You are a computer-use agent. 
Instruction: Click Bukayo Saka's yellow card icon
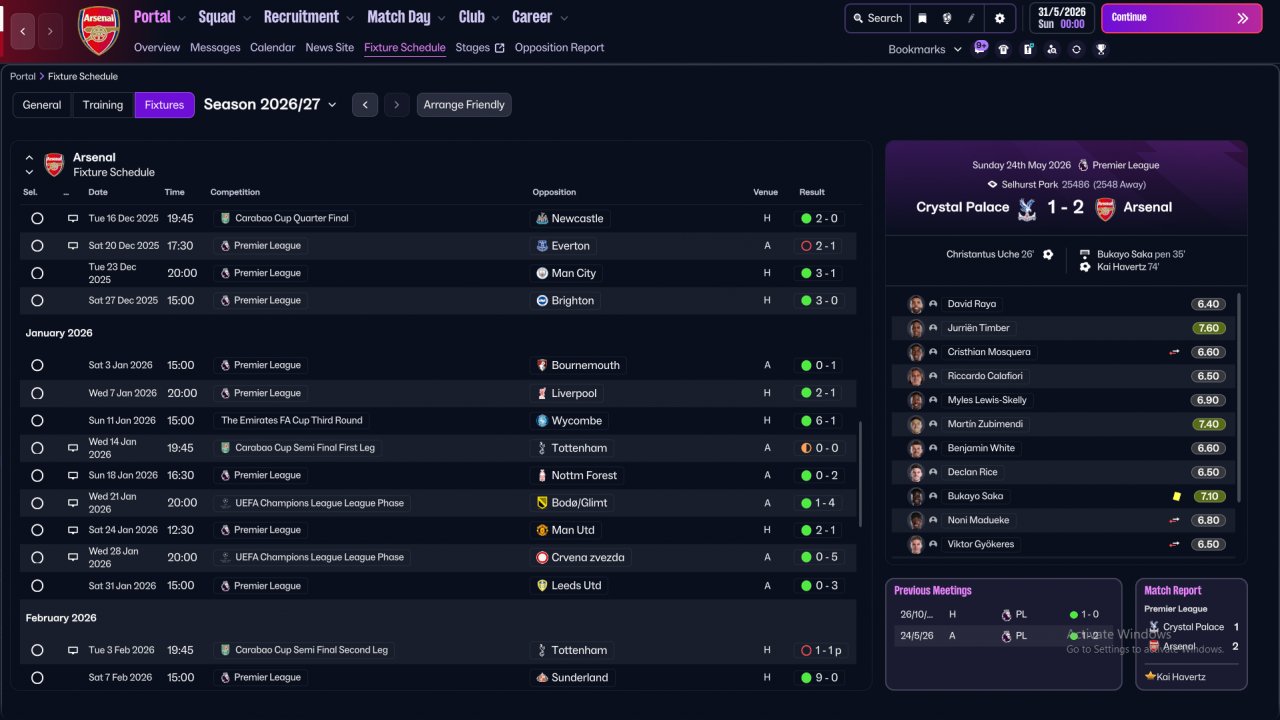click(x=1177, y=496)
